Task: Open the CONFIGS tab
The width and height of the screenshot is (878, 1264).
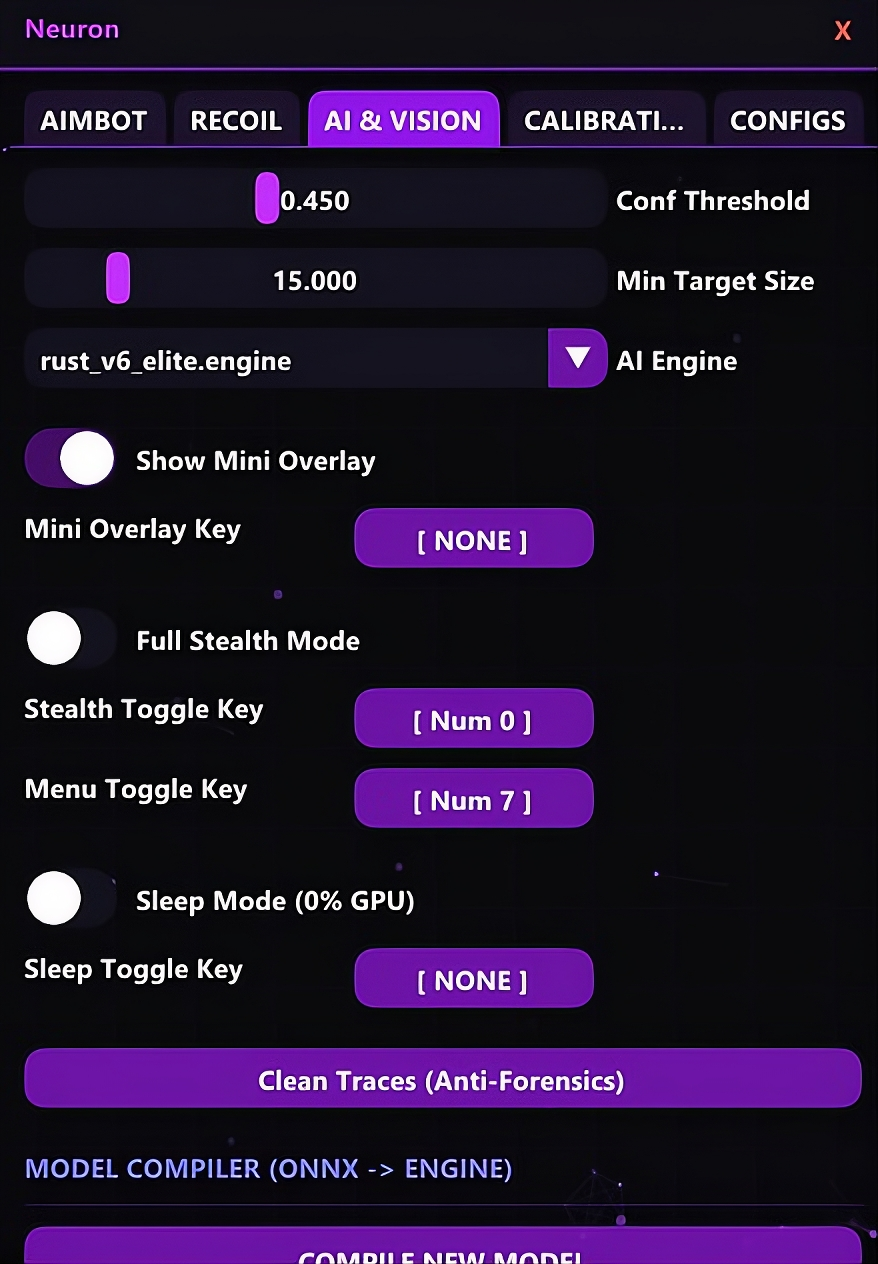Action: coord(787,121)
